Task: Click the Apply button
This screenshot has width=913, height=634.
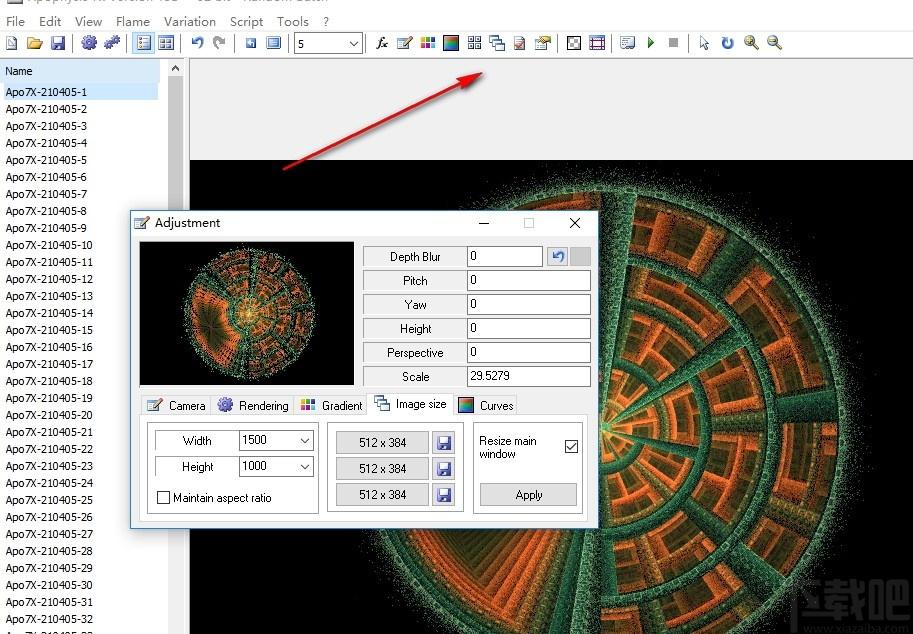Action: coord(529,495)
